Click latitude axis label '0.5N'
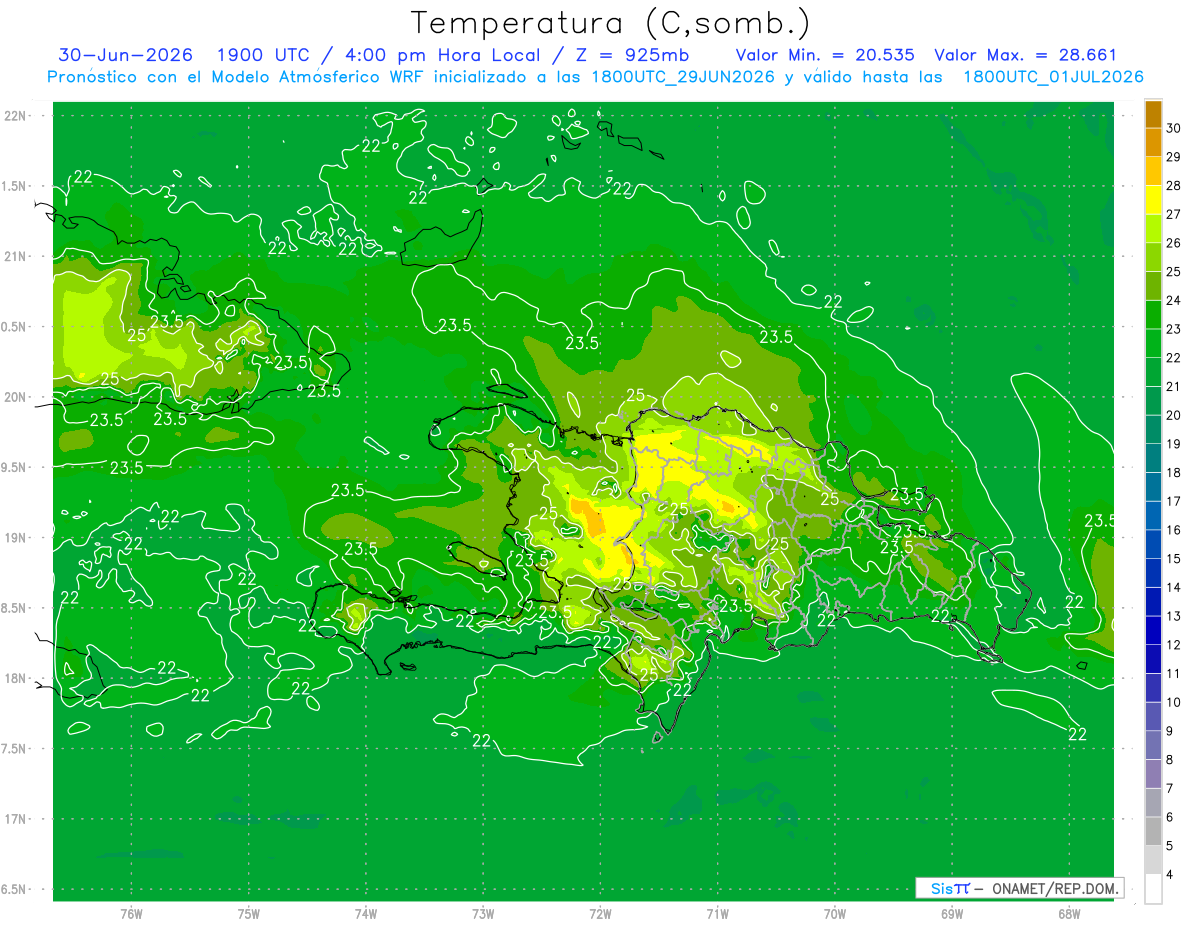 (15, 327)
